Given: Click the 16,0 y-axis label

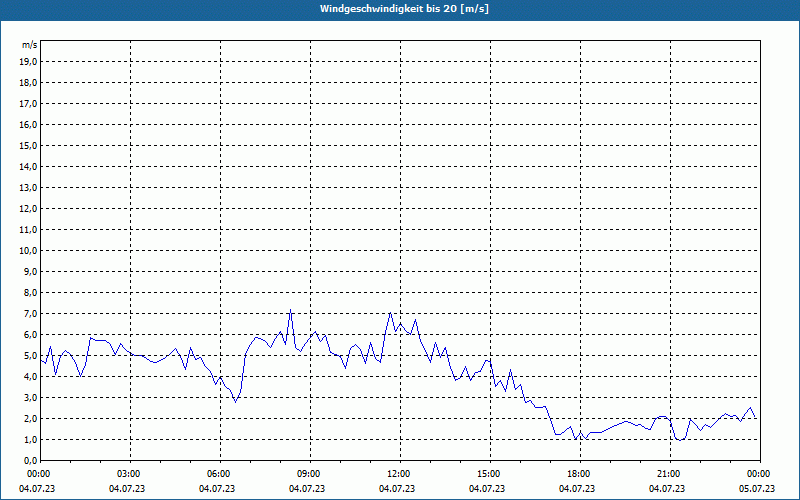Looking at the screenshot, I should (28, 124).
